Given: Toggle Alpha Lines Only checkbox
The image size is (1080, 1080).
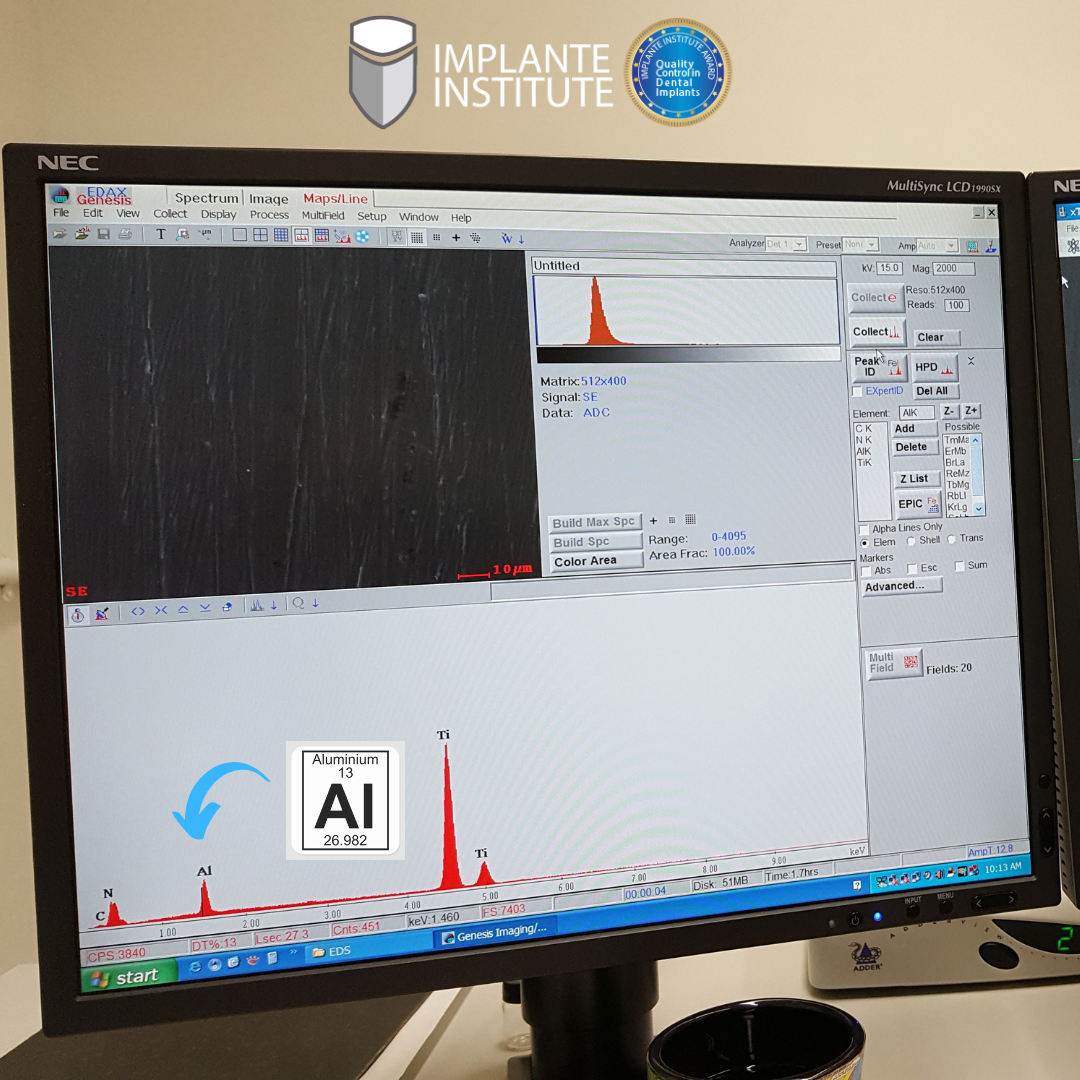Looking at the screenshot, I should click(x=864, y=528).
